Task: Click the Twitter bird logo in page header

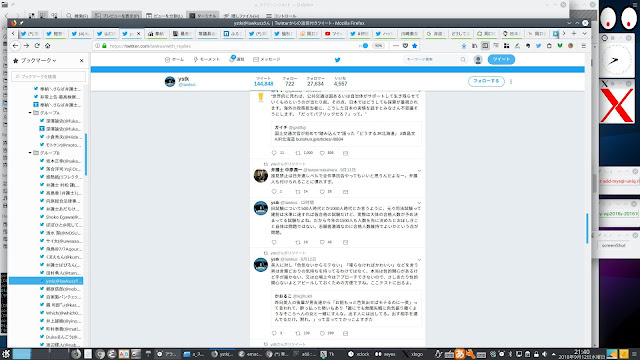Action: 337,60
